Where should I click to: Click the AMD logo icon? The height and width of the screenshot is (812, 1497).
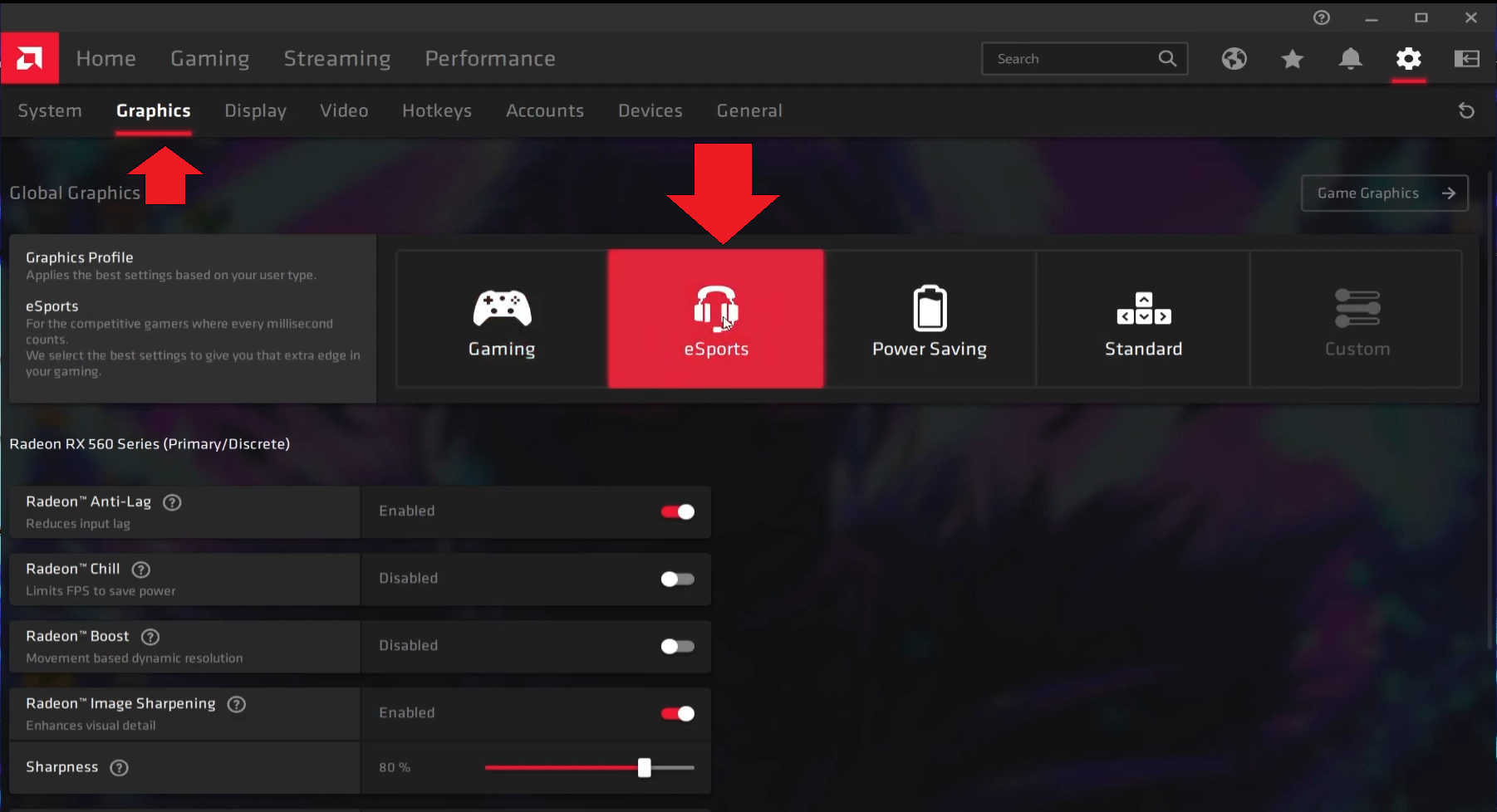[x=29, y=58]
